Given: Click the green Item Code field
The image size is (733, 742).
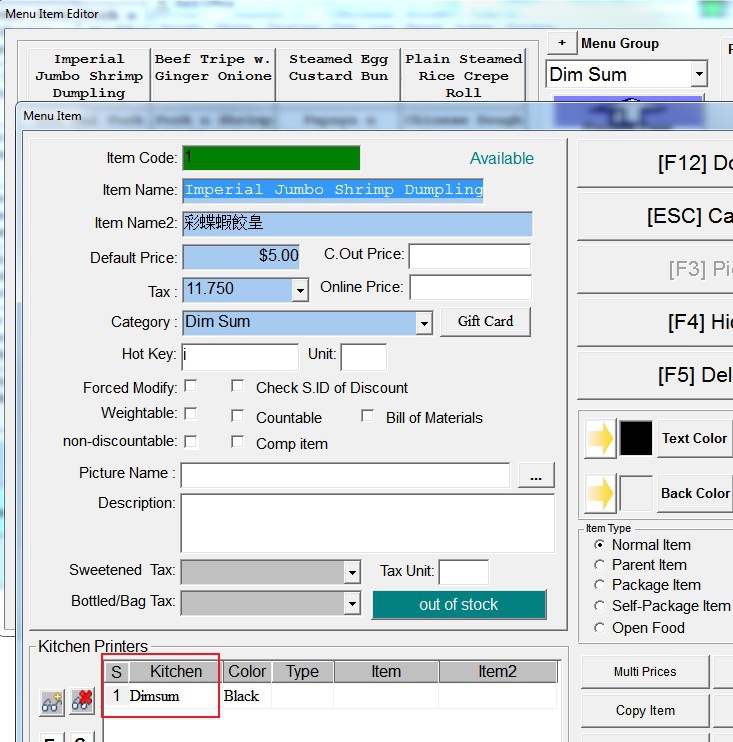Looking at the screenshot, I should coord(271,158).
